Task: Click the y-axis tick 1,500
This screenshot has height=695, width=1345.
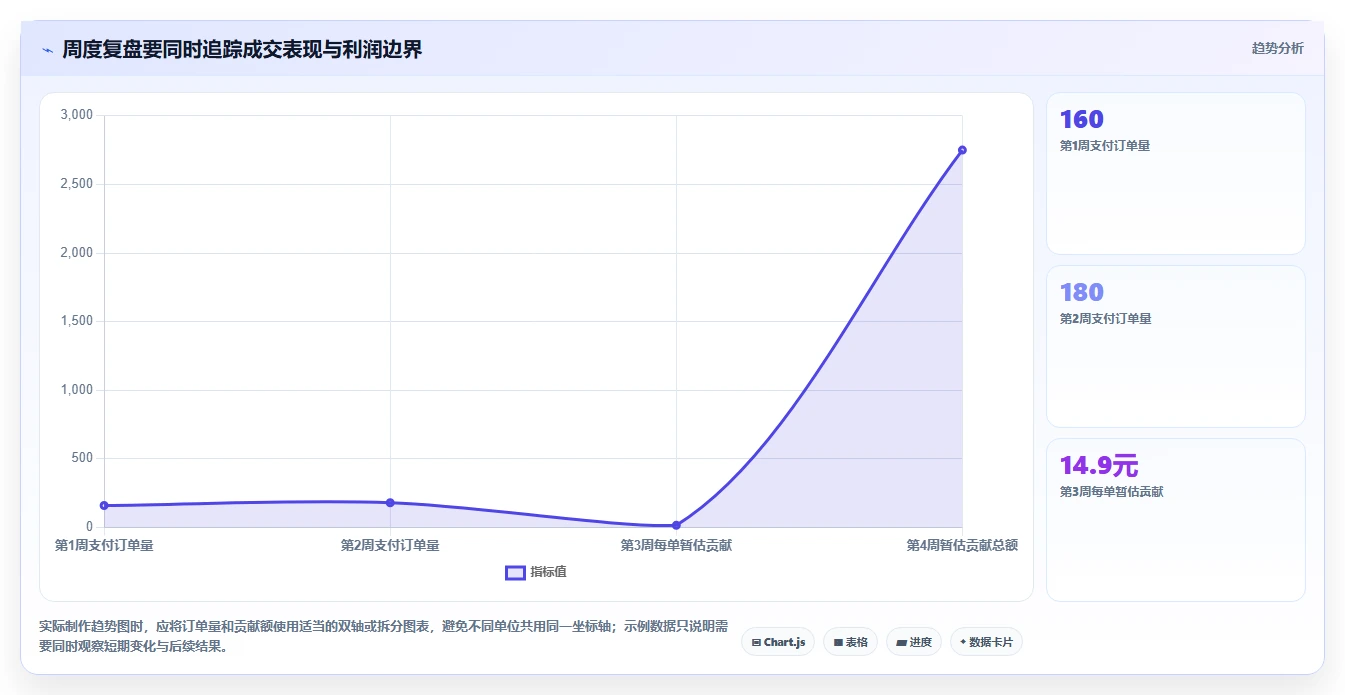Action: [76, 321]
